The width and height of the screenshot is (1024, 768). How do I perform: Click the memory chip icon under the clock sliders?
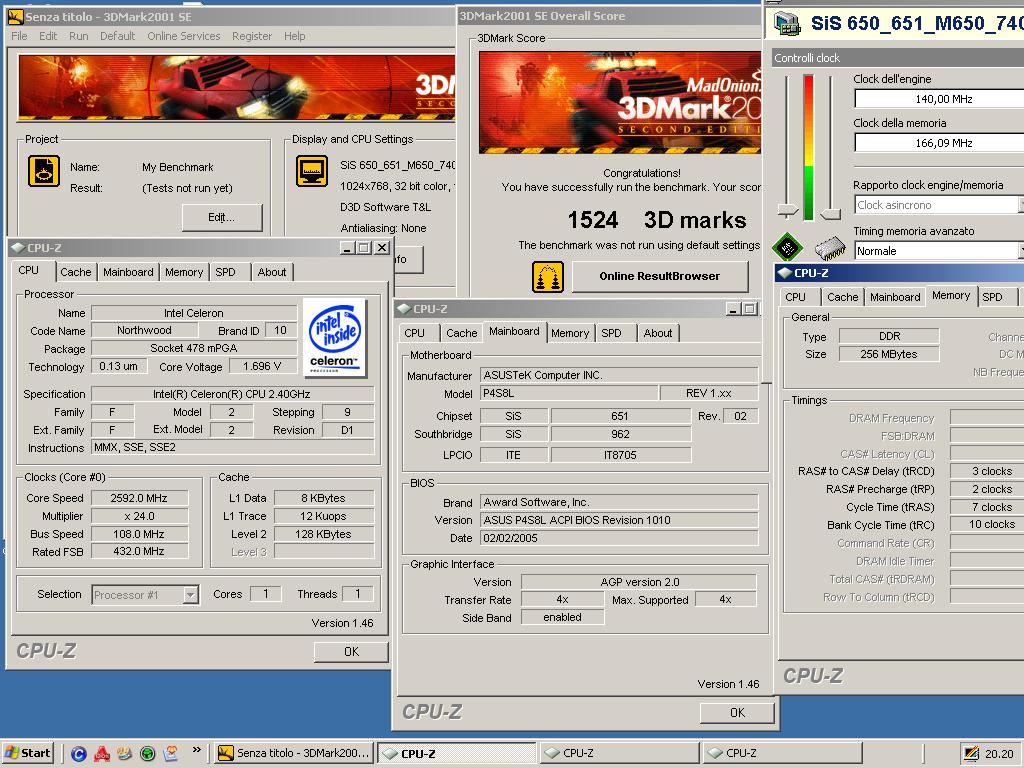[830, 248]
